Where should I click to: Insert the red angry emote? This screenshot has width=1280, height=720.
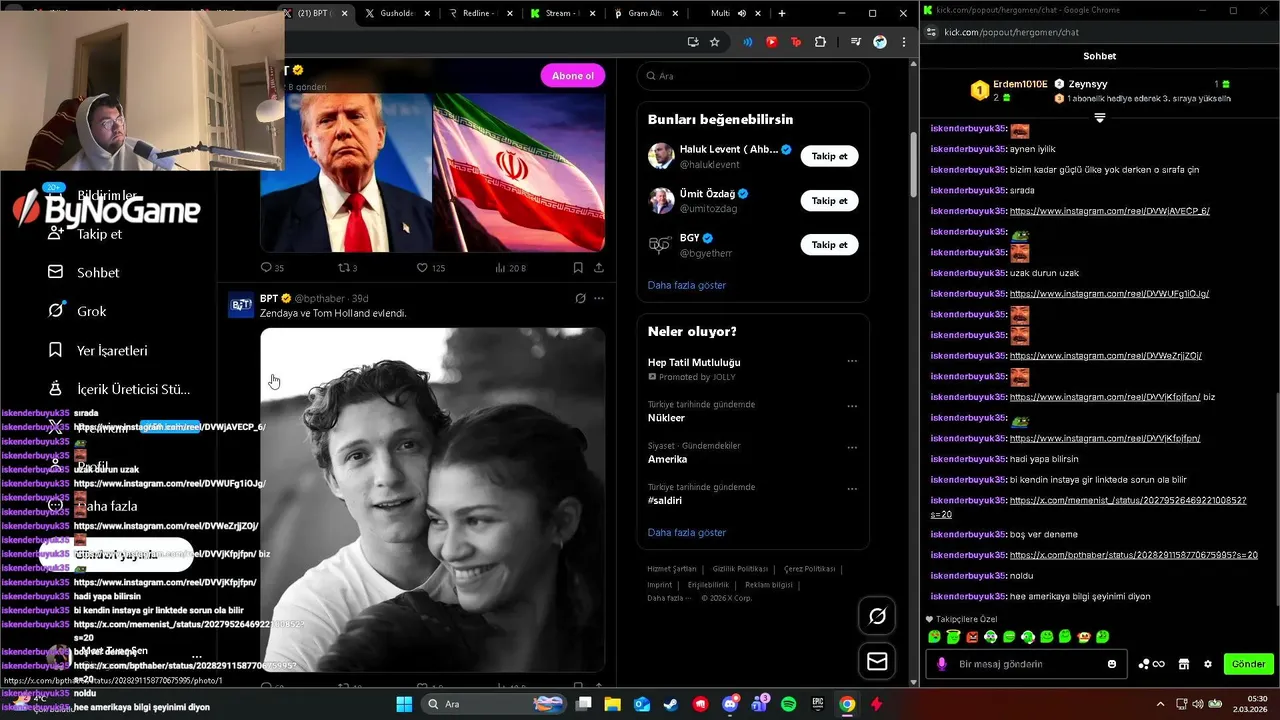[x=972, y=637]
